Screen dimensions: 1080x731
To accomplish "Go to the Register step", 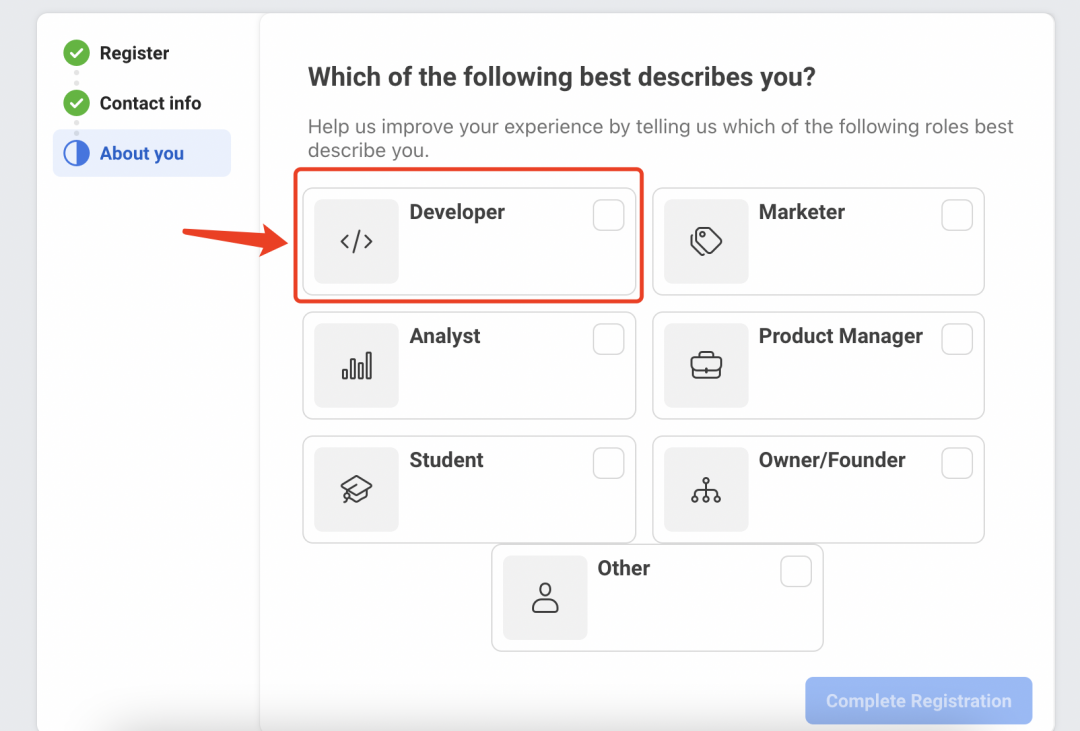I will point(134,53).
